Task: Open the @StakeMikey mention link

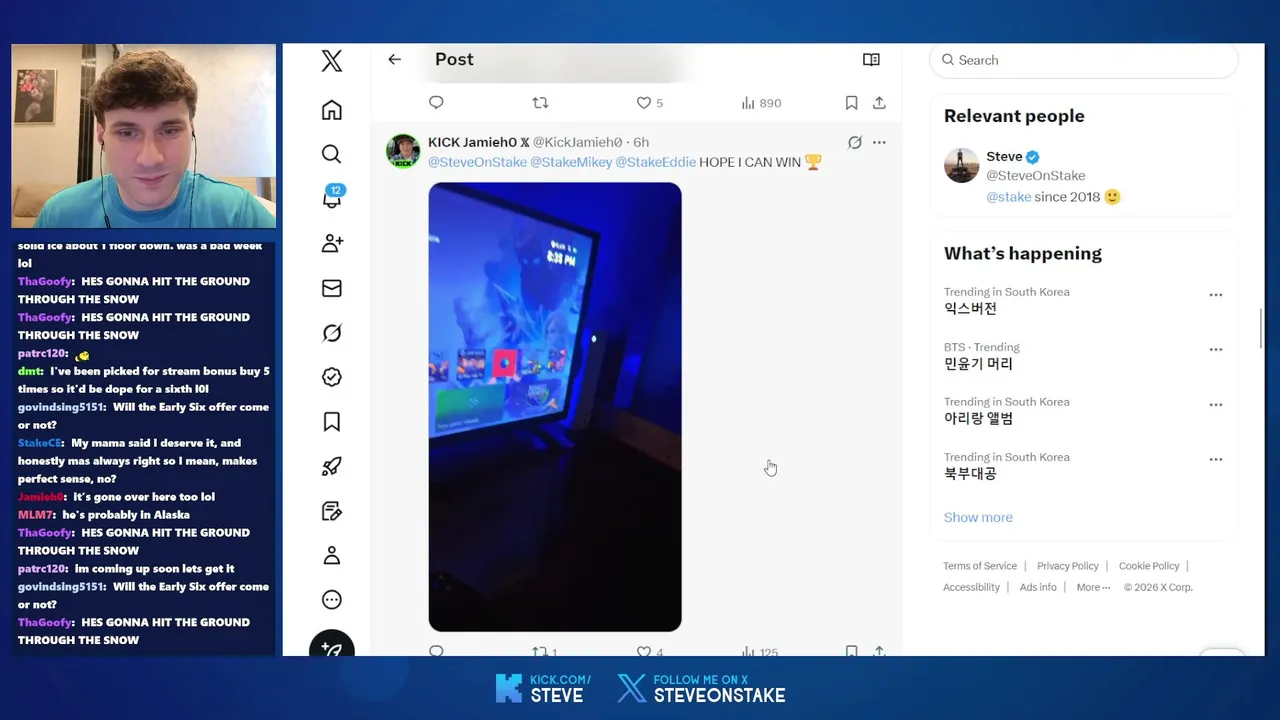Action: coord(571,162)
